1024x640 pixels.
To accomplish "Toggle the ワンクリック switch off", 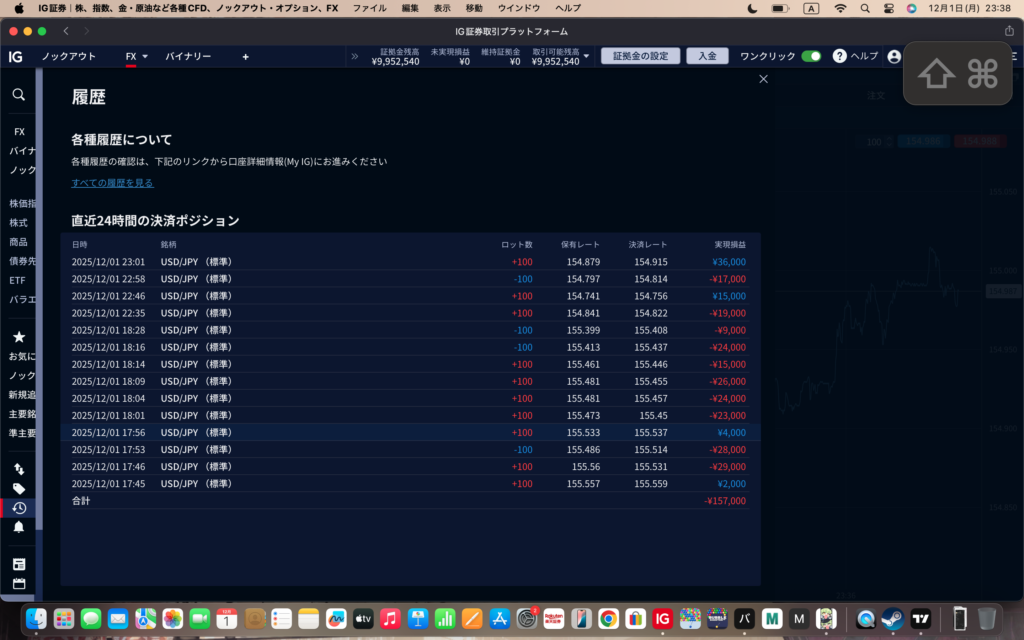I will pos(811,56).
